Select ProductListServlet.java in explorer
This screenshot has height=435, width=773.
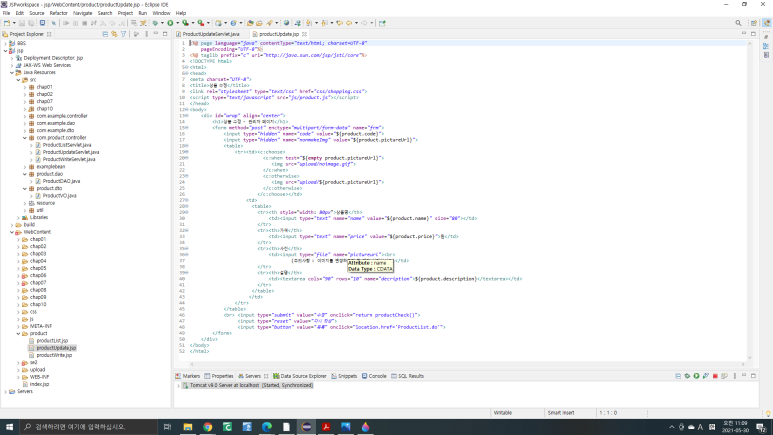[67, 145]
